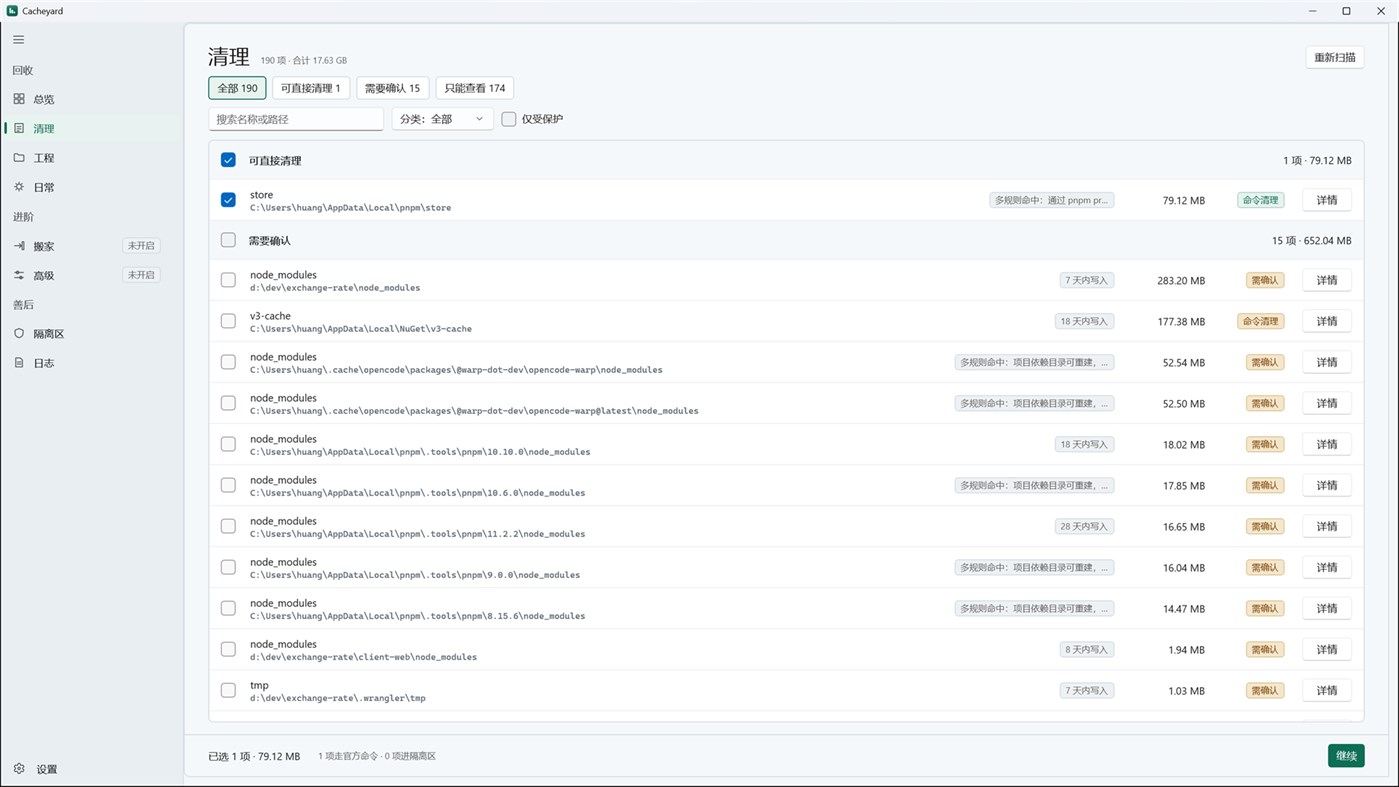Click the 28 天内写入 tag
This screenshot has width=1399, height=787.
pyautogui.click(x=1084, y=526)
